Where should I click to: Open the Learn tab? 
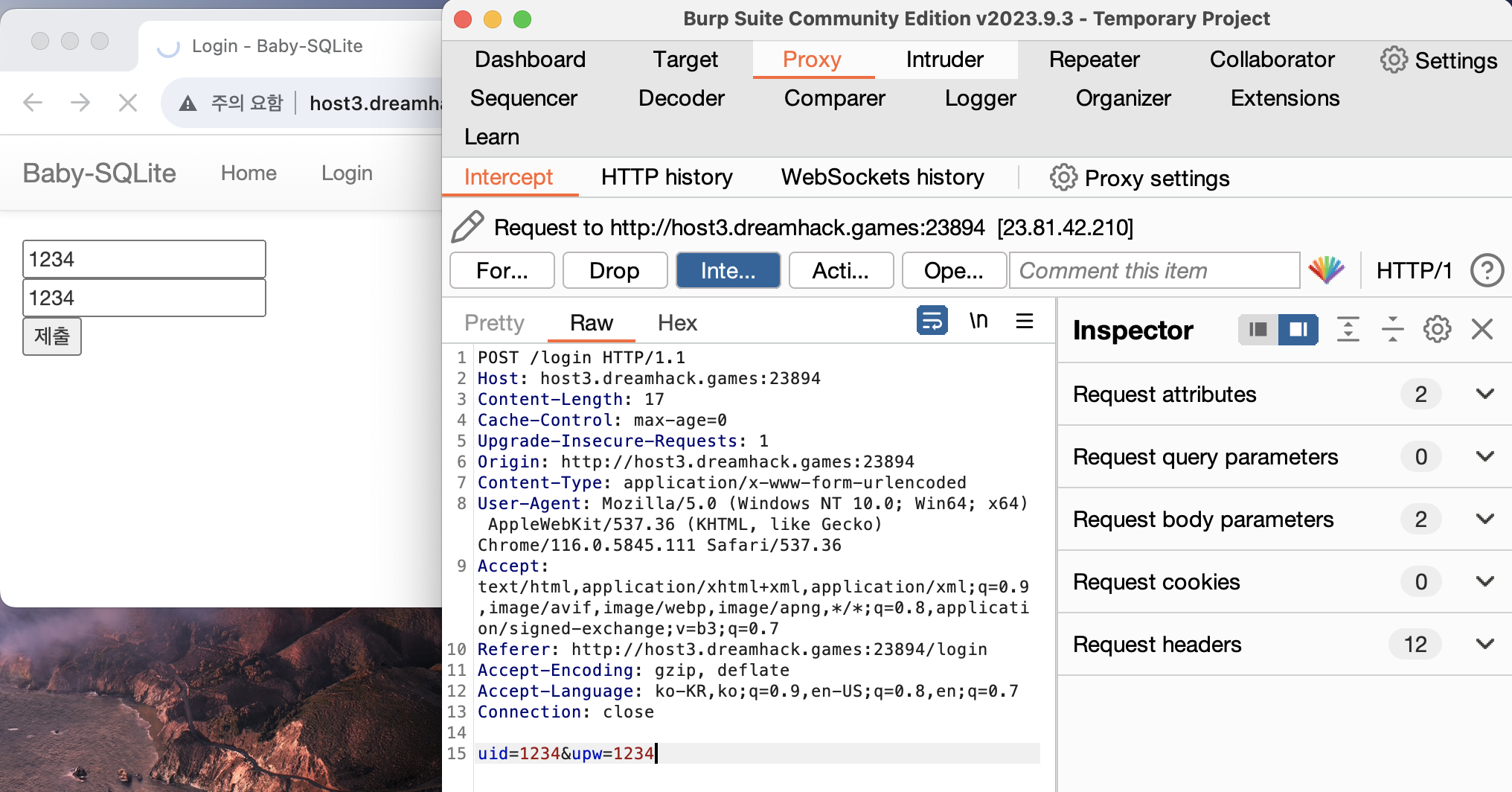[491, 137]
